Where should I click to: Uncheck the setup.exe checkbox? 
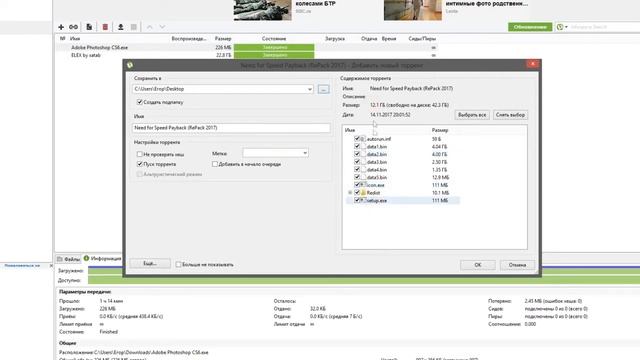click(x=357, y=200)
